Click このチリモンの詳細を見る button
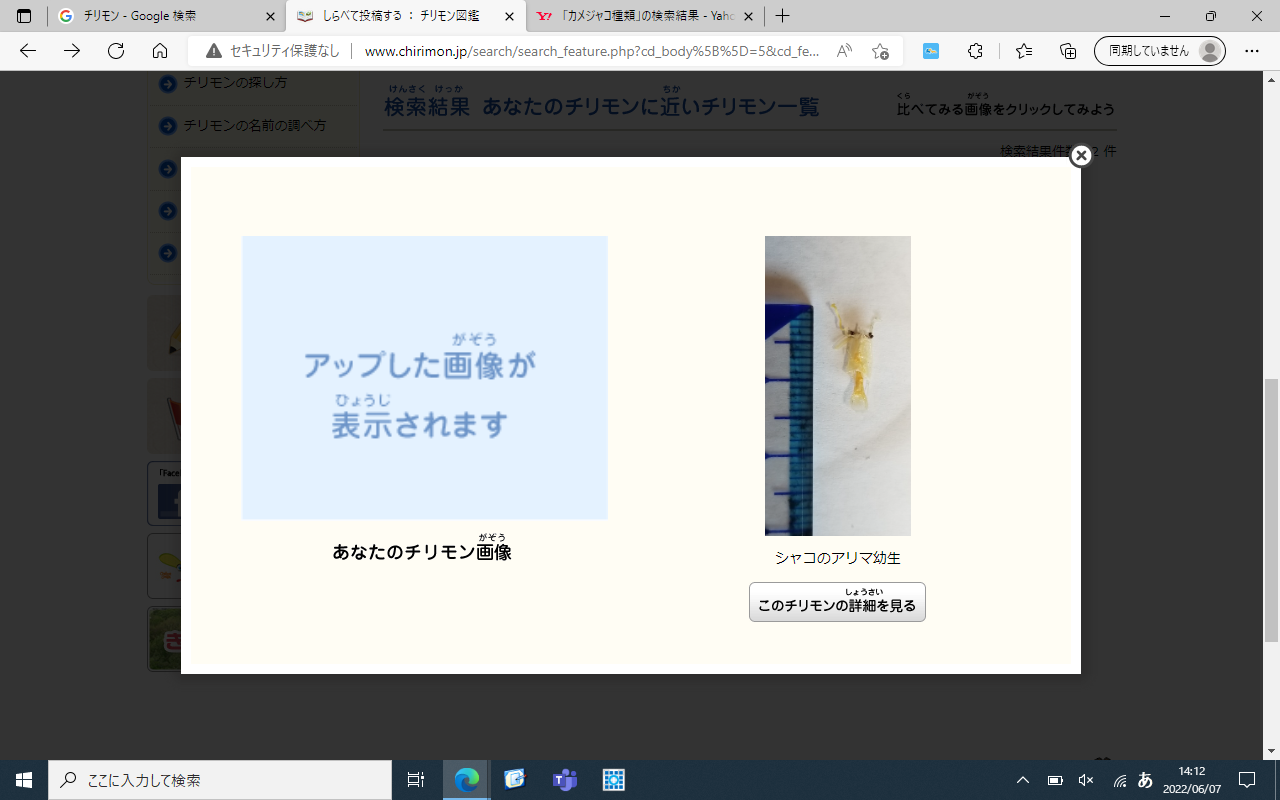Viewport: 1280px width, 800px height. tap(837, 602)
